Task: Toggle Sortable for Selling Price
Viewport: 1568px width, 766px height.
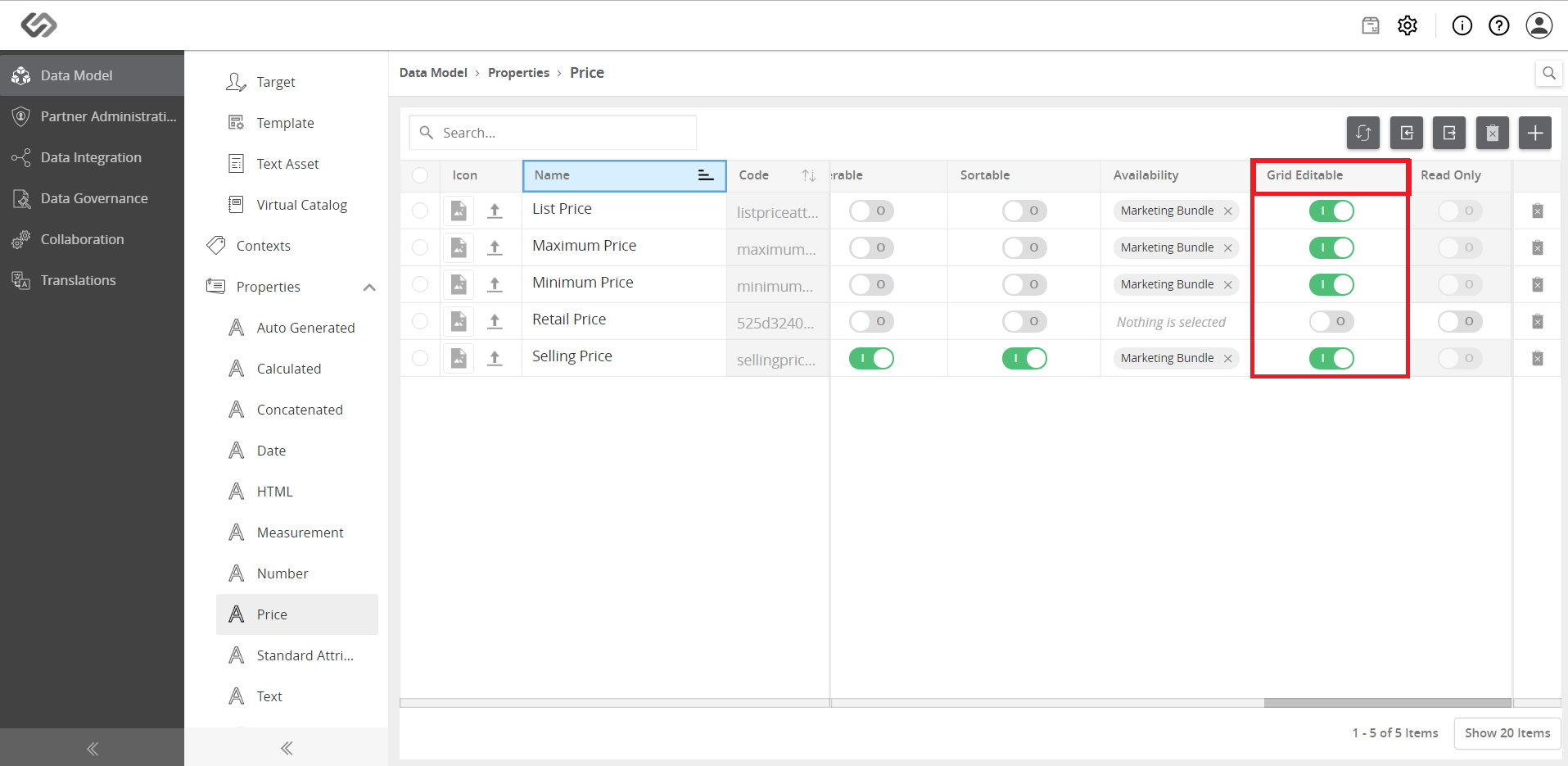Action: 1024,359
